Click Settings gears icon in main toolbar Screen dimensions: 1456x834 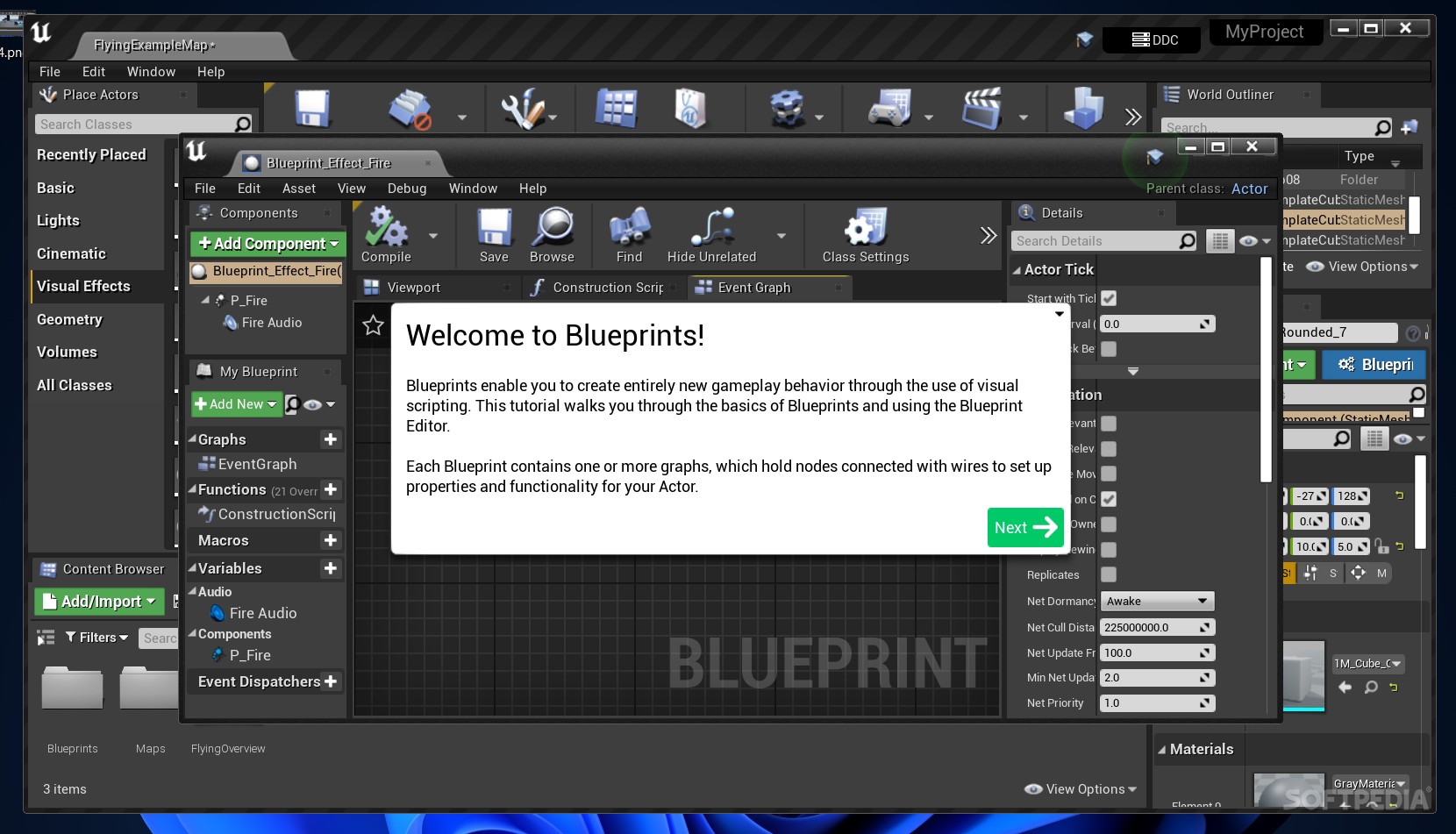click(787, 110)
